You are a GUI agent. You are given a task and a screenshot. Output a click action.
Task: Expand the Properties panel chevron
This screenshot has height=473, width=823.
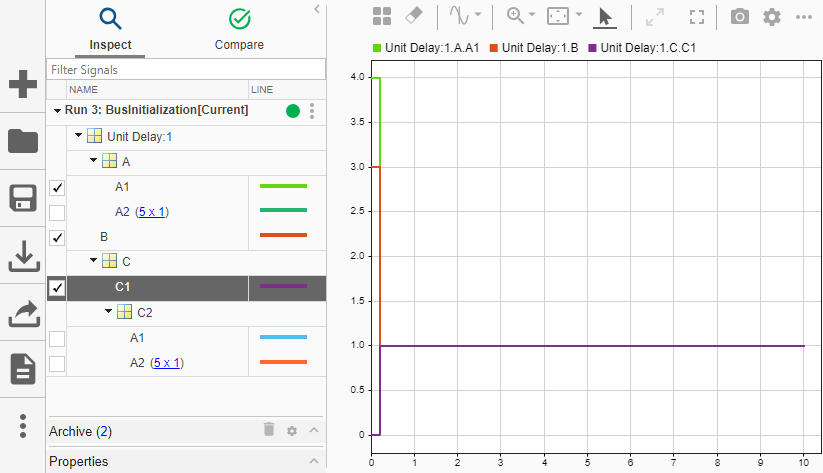point(314,461)
